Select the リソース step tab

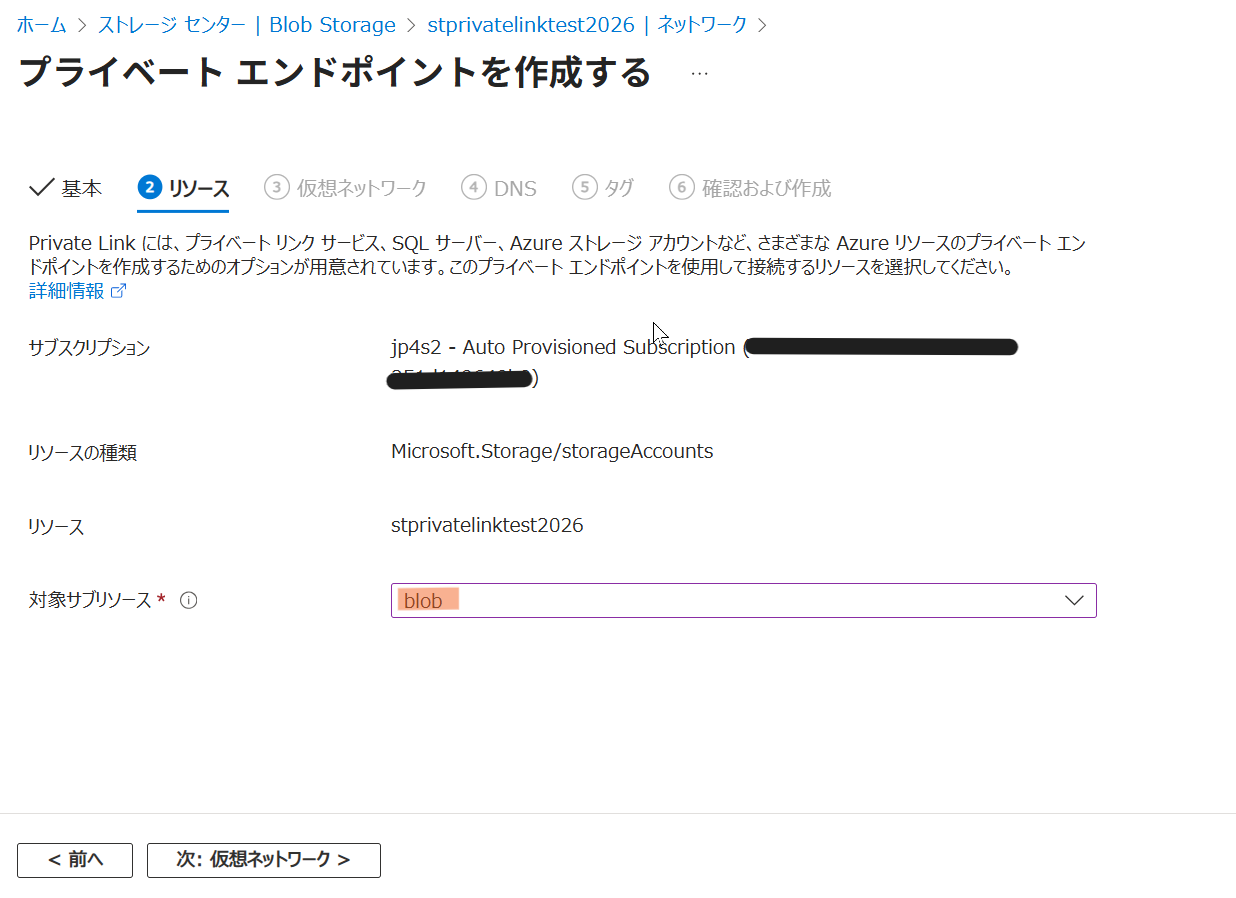click(184, 188)
